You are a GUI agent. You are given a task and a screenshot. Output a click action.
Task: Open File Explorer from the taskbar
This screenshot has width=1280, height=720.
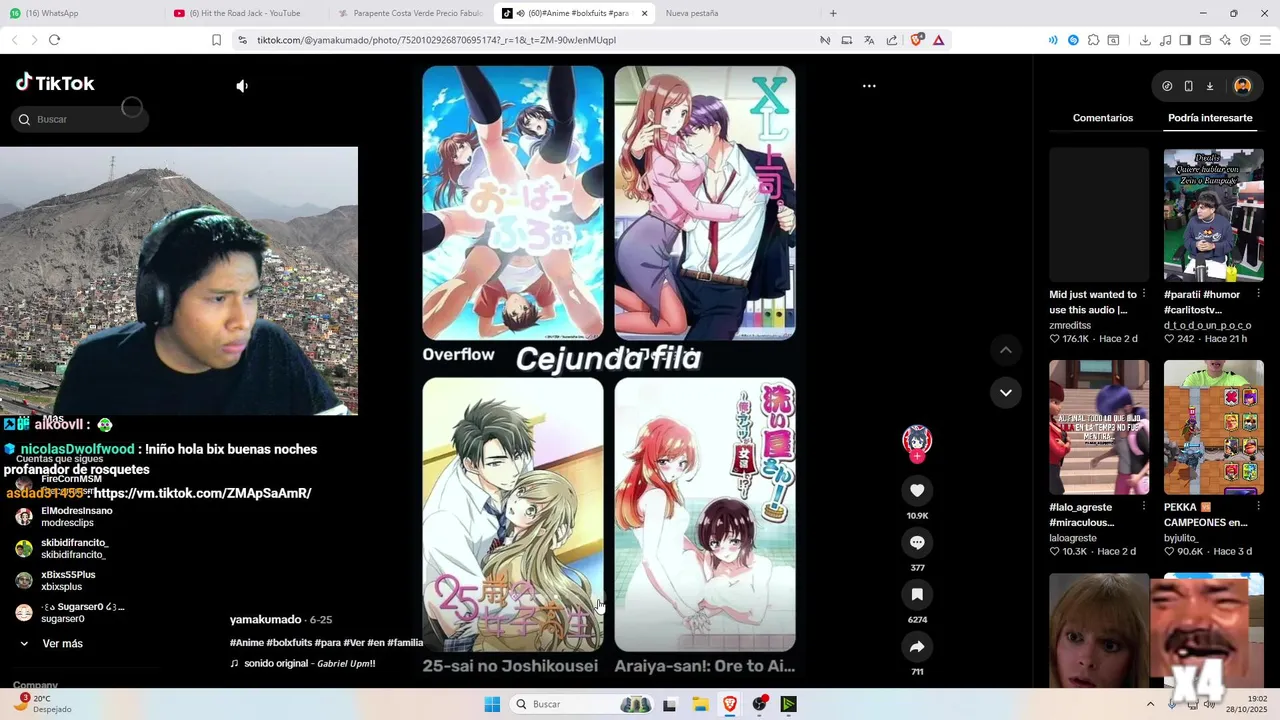pos(700,704)
